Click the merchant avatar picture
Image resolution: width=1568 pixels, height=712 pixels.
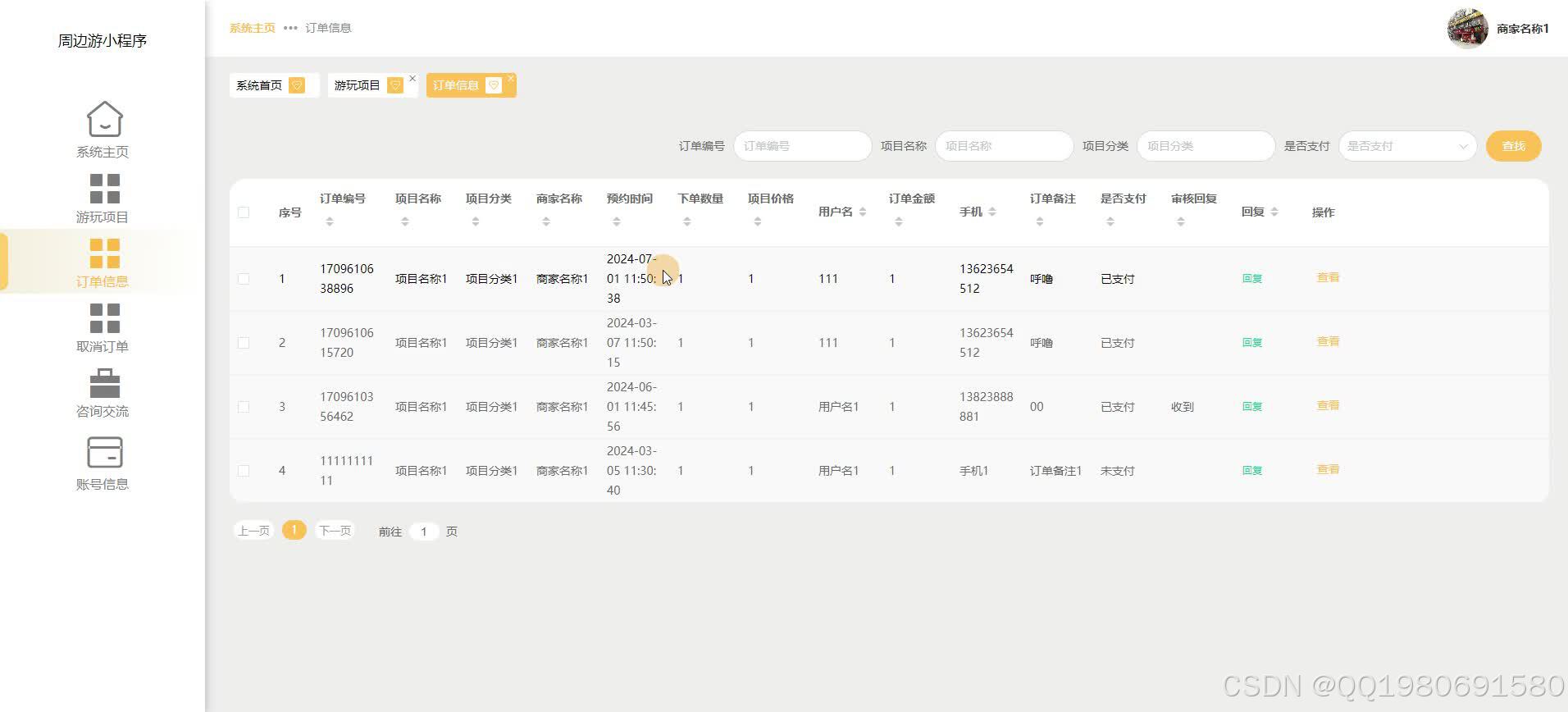click(1467, 29)
